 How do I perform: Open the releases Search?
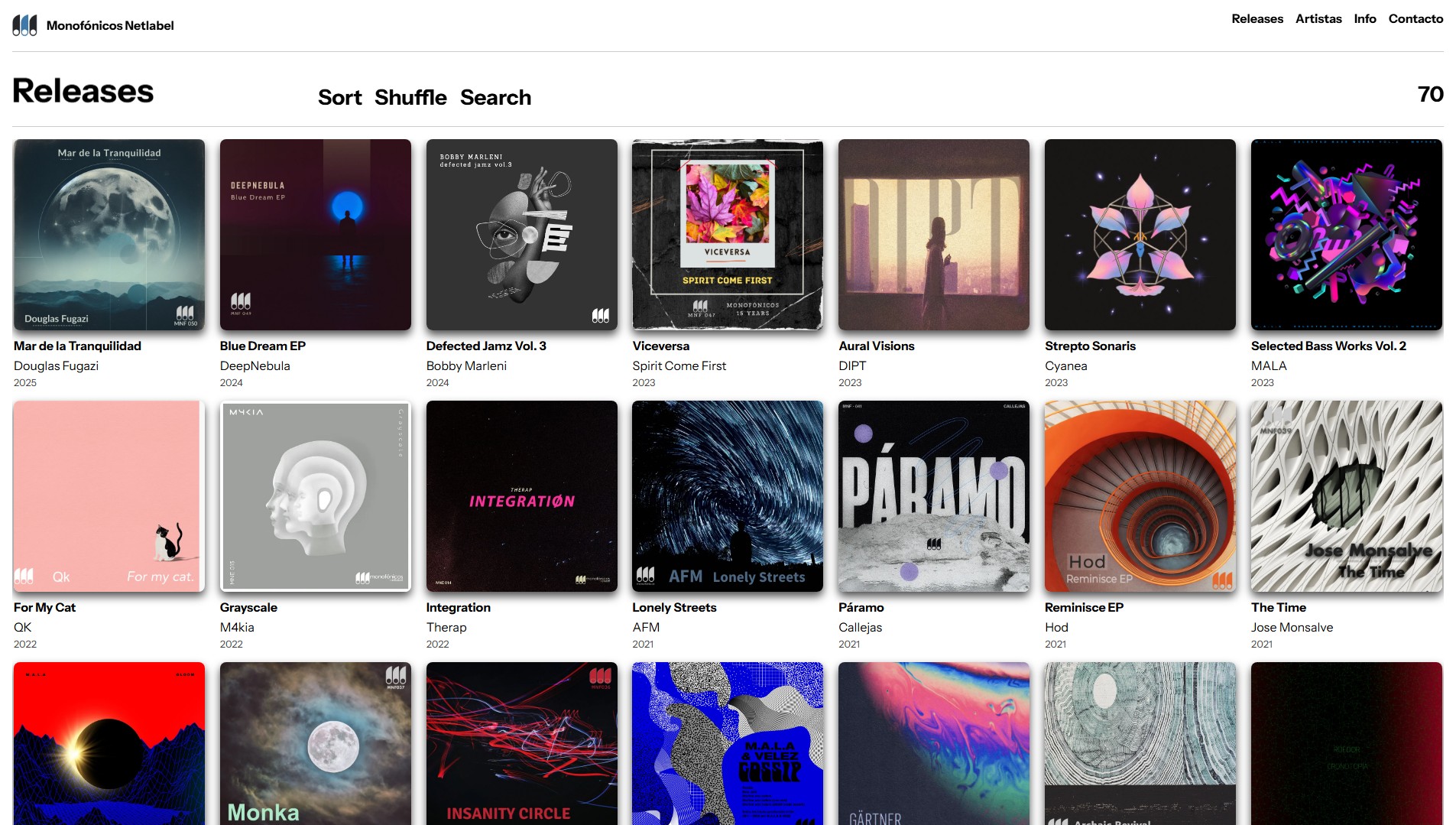(x=495, y=98)
